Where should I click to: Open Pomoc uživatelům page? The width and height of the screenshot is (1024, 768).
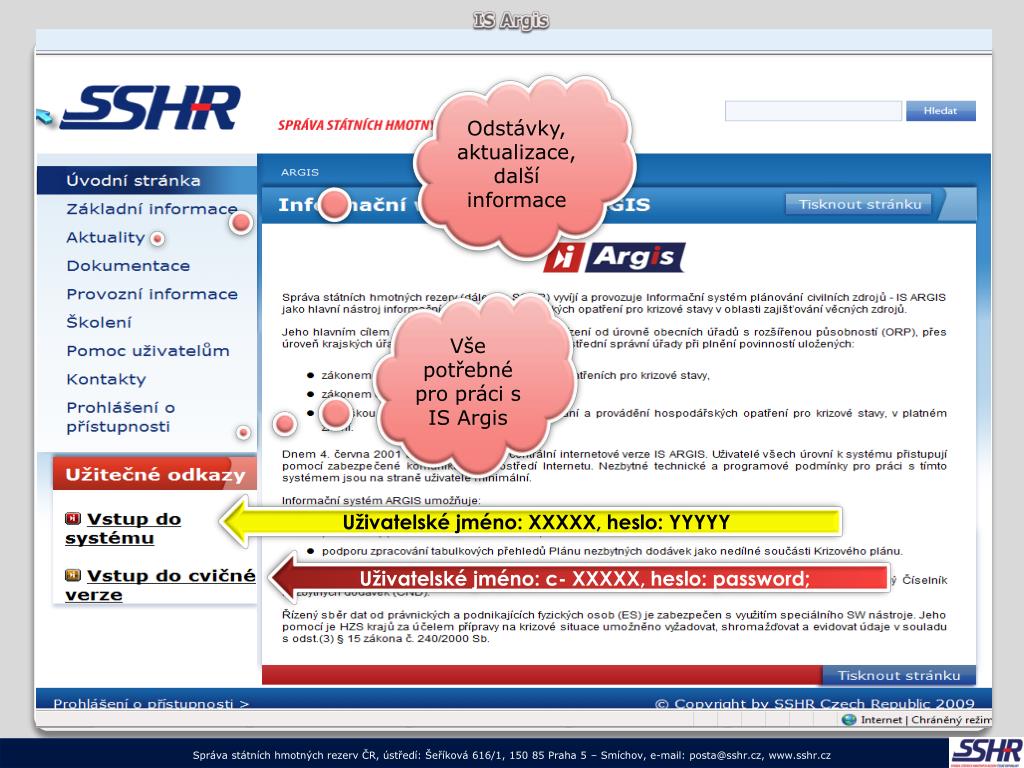(x=148, y=351)
